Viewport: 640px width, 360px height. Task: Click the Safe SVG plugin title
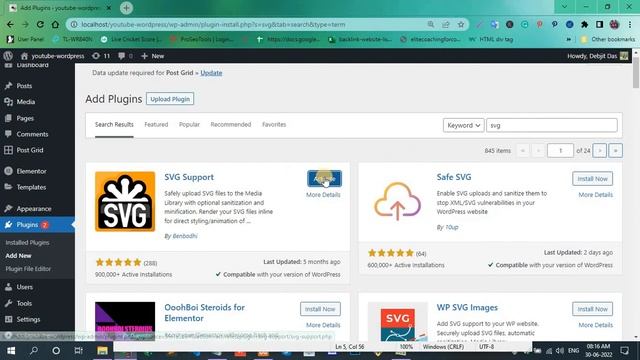(x=454, y=177)
